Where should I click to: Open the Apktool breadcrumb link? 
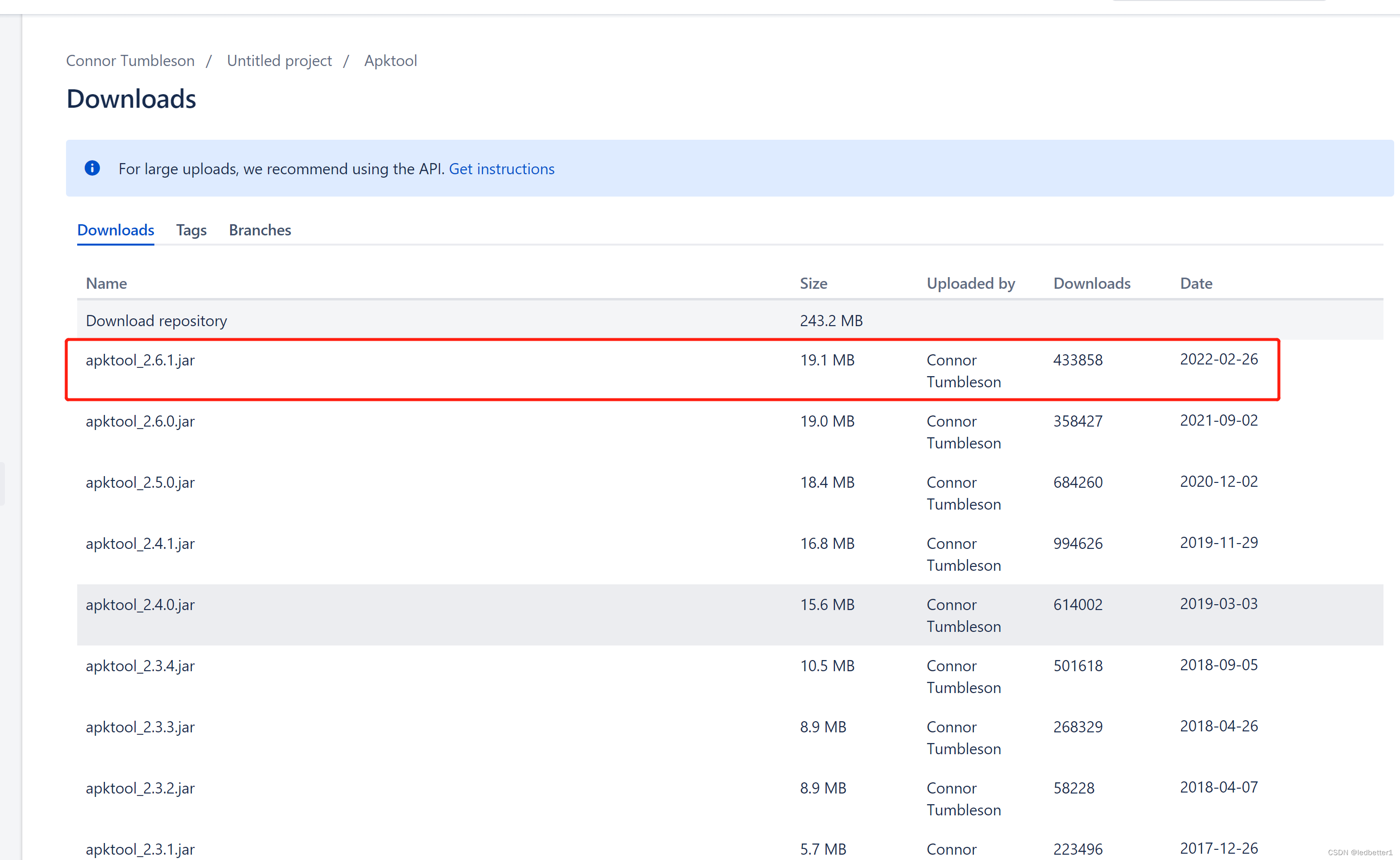[391, 61]
